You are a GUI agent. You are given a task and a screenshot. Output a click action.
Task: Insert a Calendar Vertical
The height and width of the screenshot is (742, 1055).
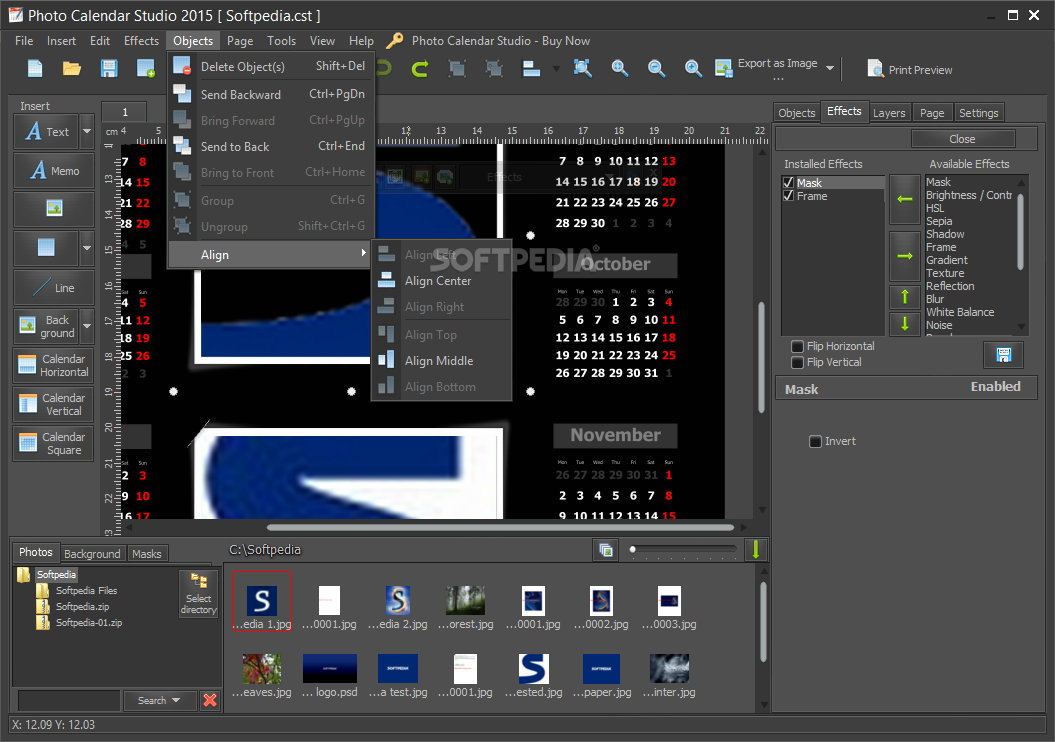click(54, 404)
